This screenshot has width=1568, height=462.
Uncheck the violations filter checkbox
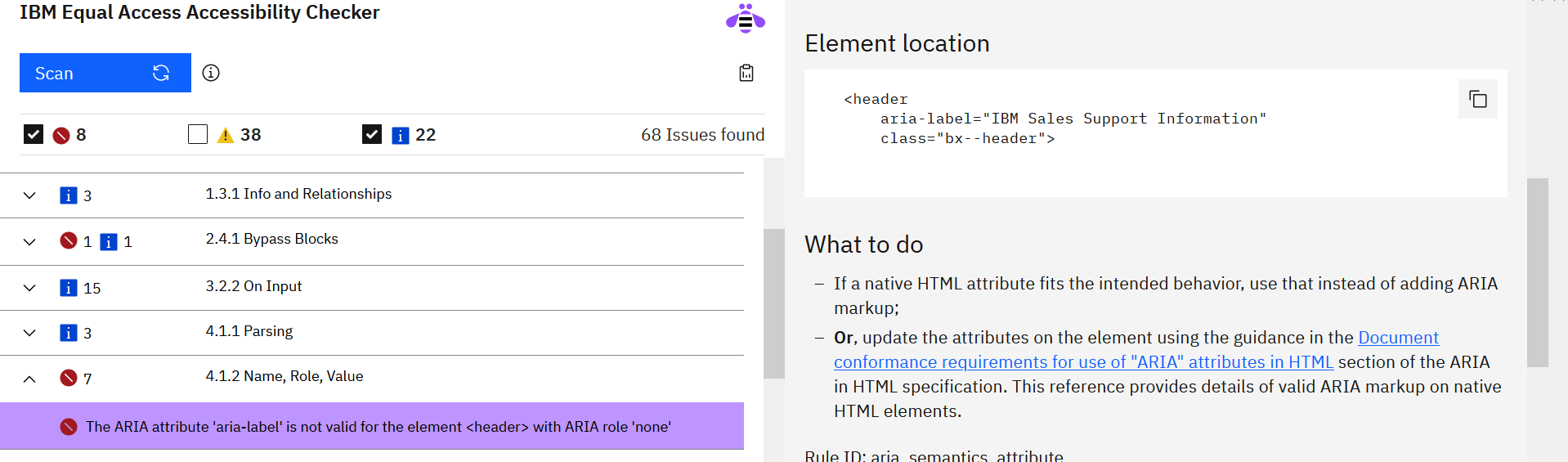click(x=34, y=134)
